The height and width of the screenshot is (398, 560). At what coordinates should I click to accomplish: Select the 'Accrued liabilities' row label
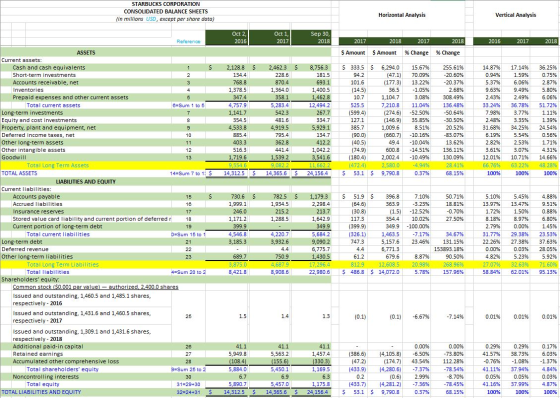[37, 204]
